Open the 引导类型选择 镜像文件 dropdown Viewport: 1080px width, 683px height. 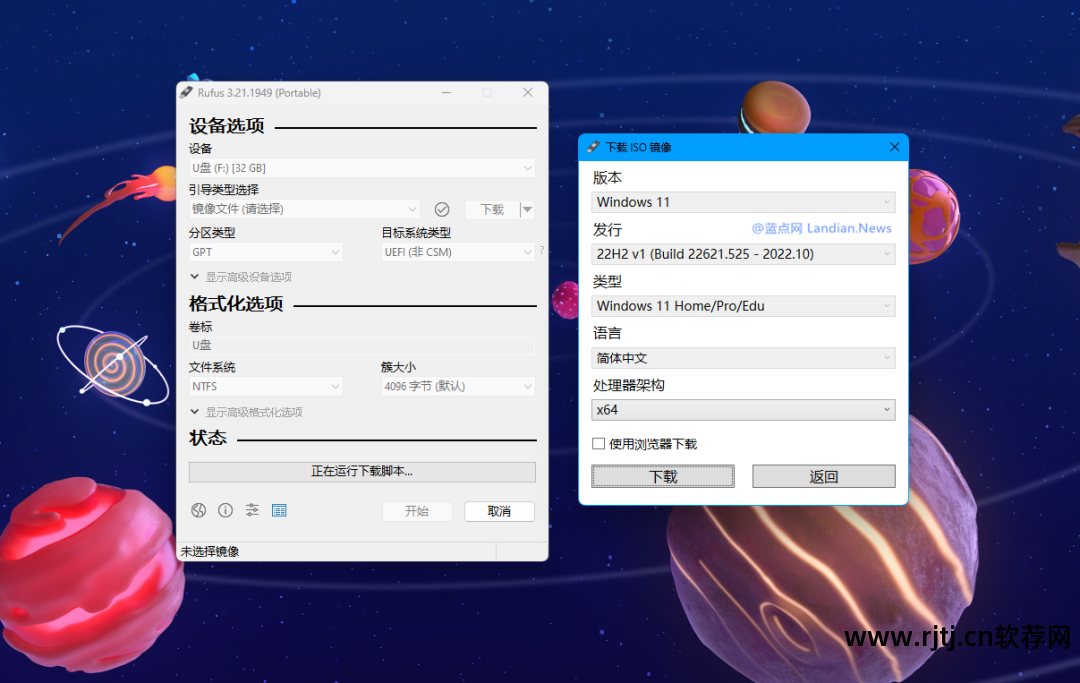(x=304, y=209)
